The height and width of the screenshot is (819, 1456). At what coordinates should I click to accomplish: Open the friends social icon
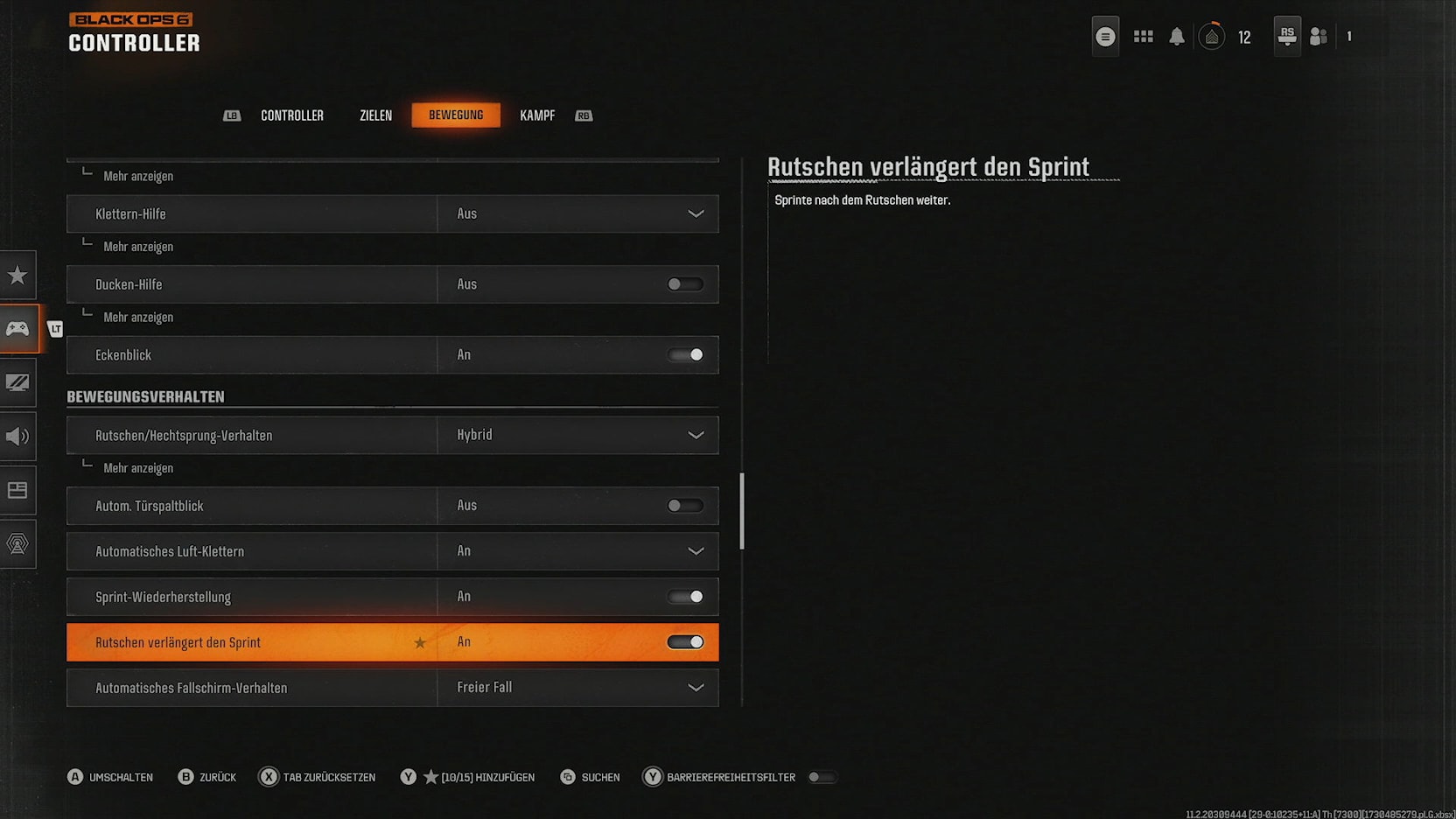pos(1319,37)
